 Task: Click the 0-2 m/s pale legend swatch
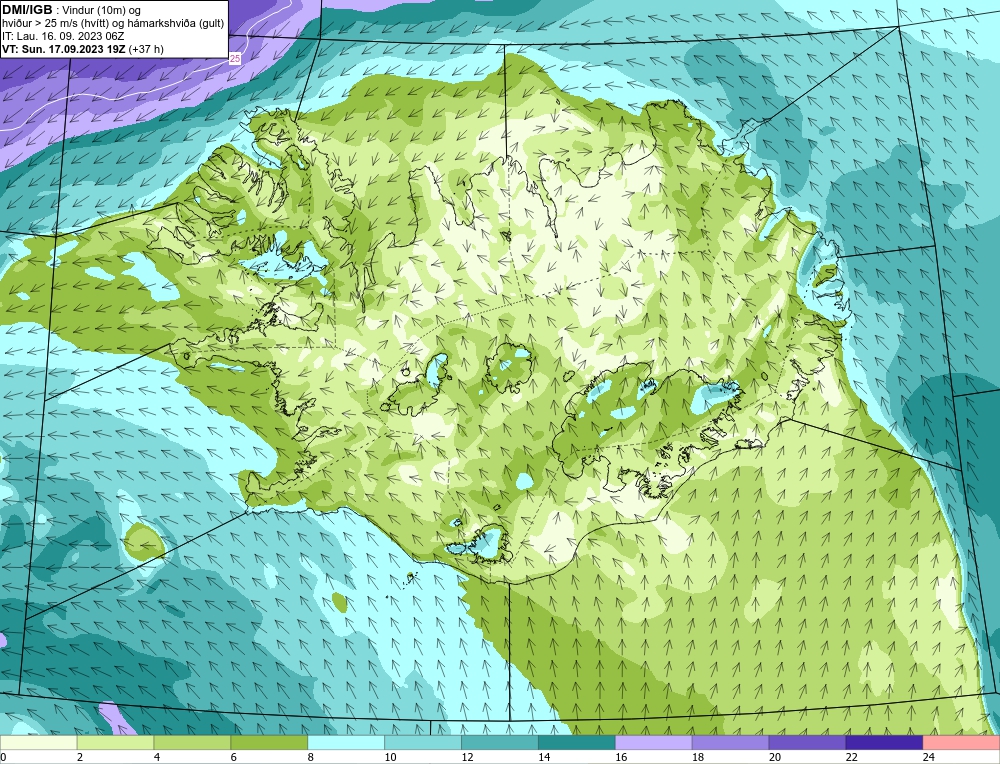[38, 743]
